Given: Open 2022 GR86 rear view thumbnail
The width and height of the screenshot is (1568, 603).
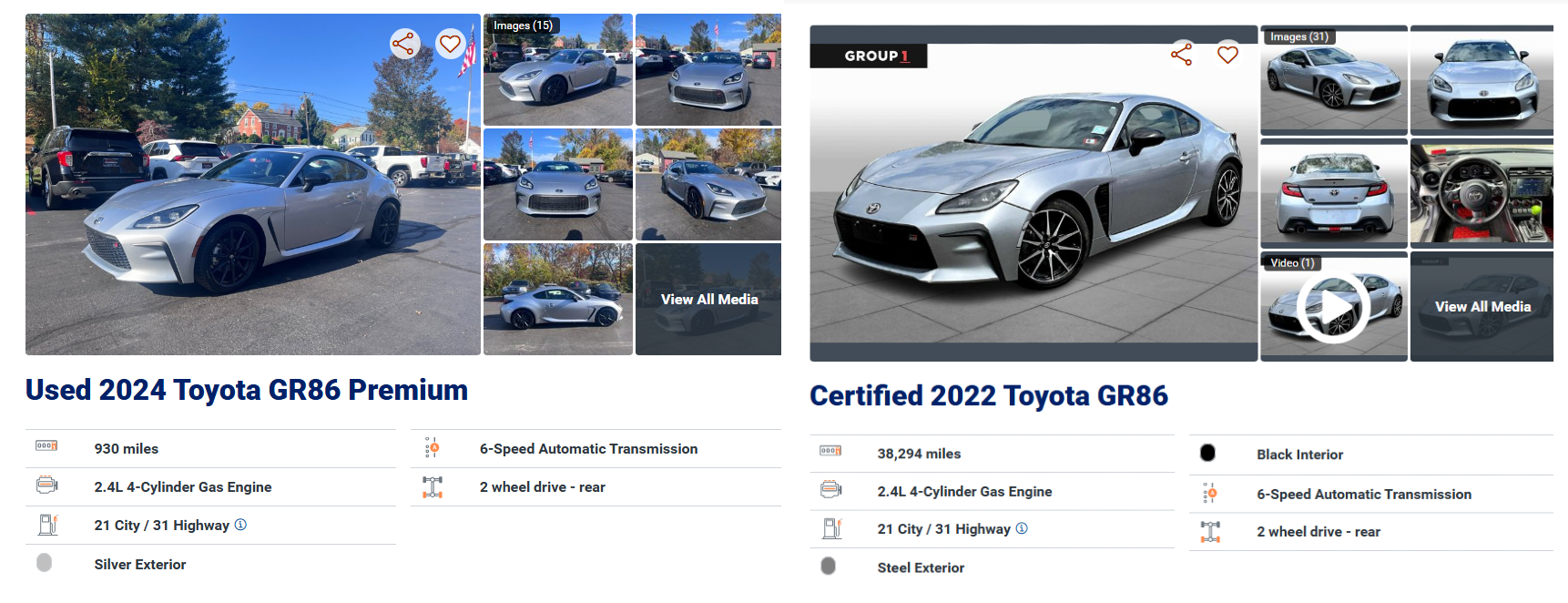Looking at the screenshot, I should [1334, 193].
